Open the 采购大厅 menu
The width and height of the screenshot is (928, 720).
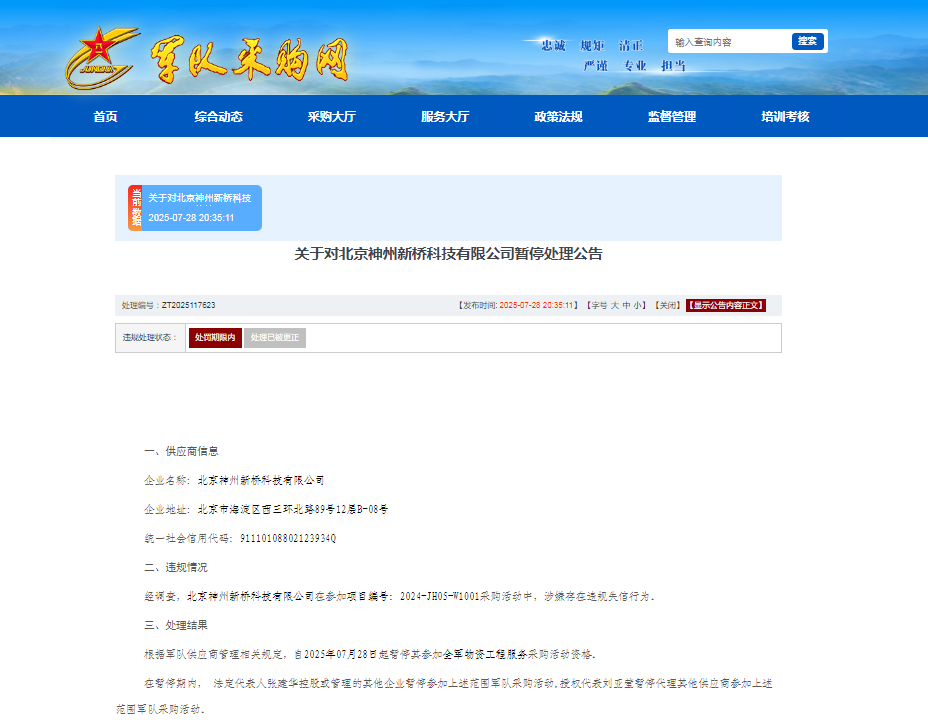(331, 117)
